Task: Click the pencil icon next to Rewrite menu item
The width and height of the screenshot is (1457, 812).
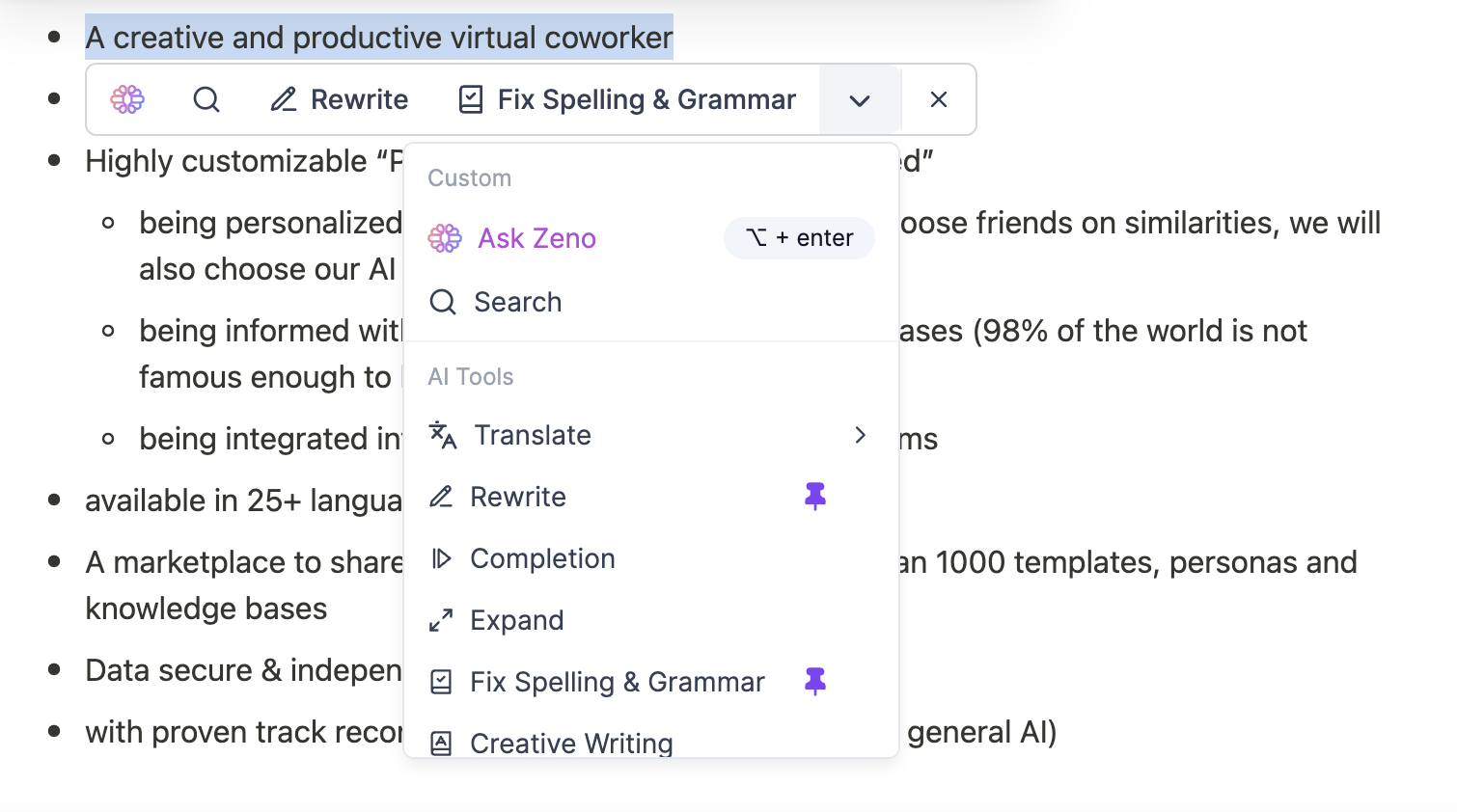Action: tap(441, 497)
